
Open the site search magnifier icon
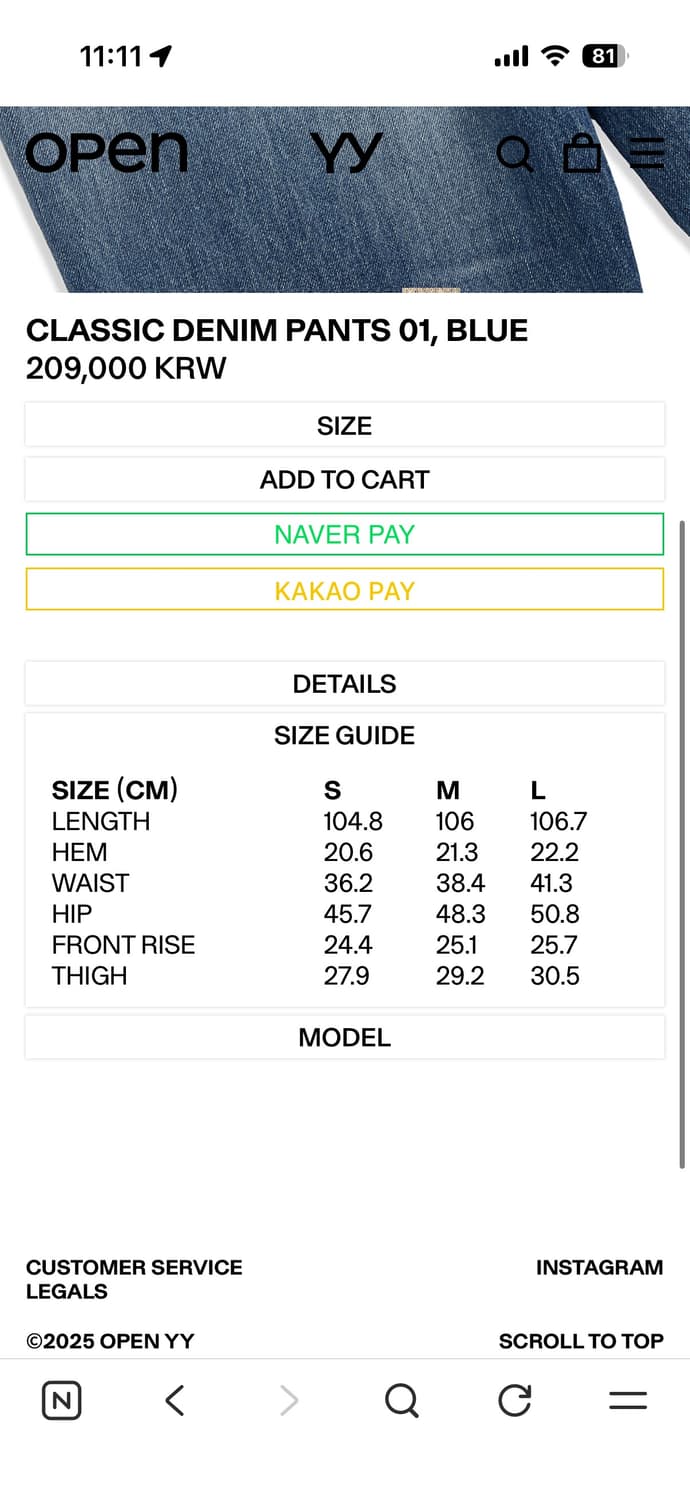pyautogui.click(x=515, y=154)
